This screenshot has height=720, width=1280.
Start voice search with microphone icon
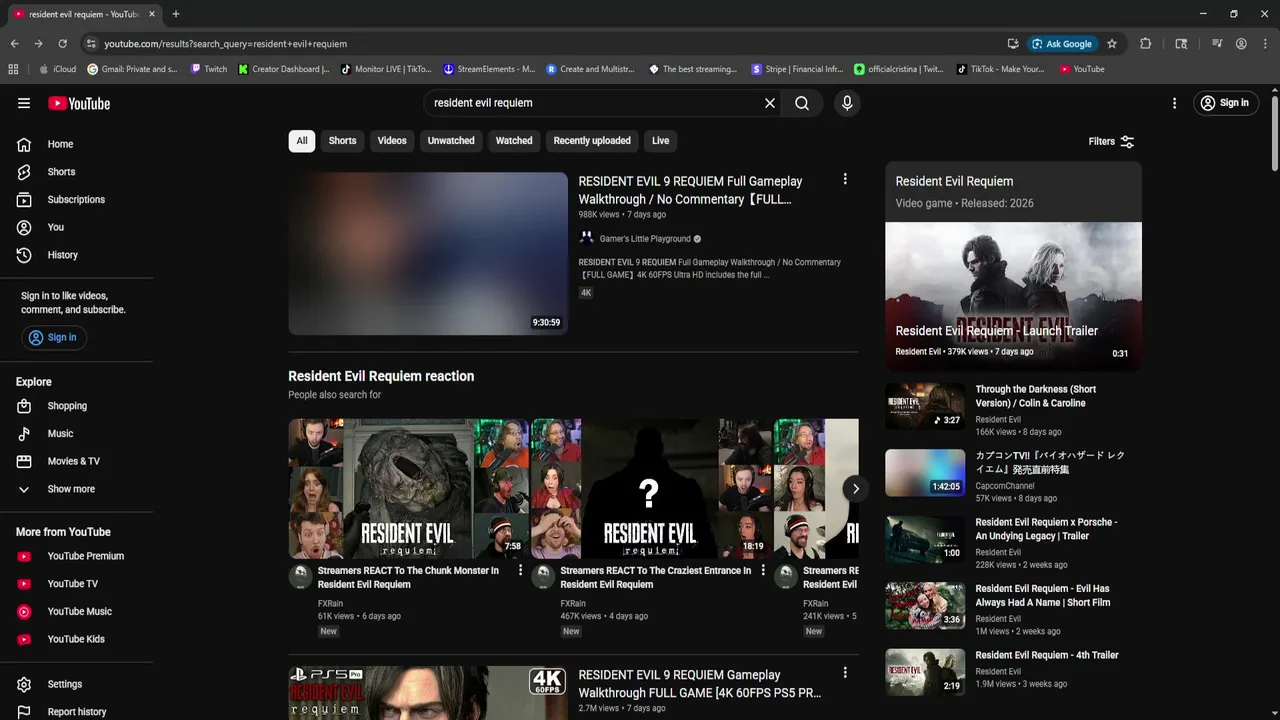847,103
